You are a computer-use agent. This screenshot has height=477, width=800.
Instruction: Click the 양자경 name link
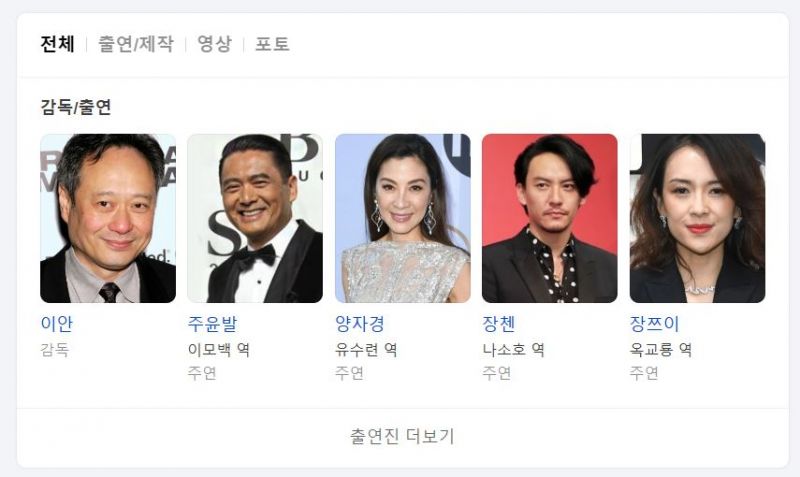[x=360, y=323]
